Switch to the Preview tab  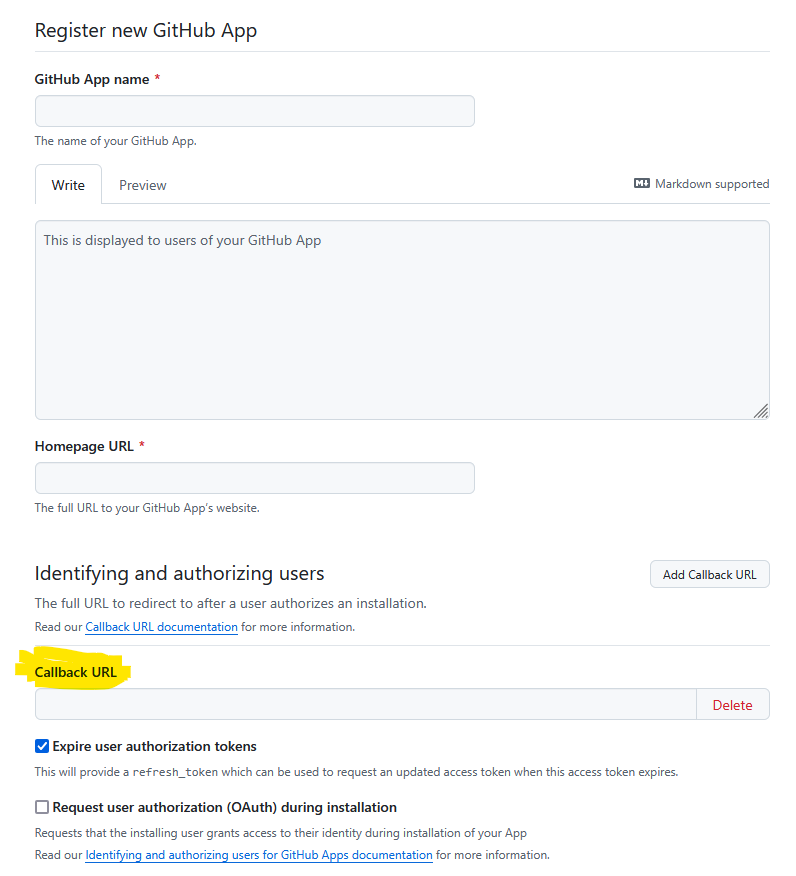click(143, 185)
